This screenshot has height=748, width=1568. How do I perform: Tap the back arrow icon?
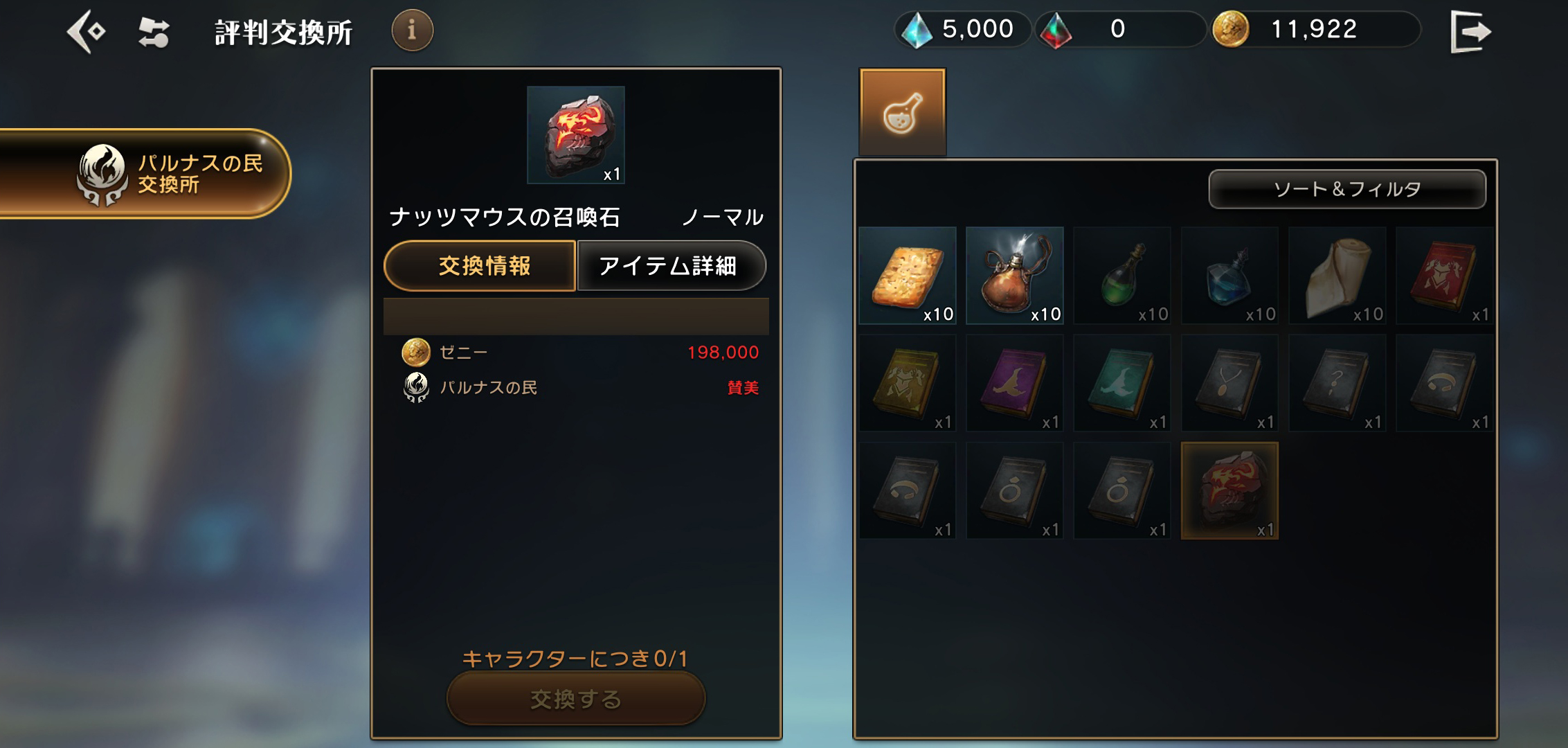pos(87,31)
